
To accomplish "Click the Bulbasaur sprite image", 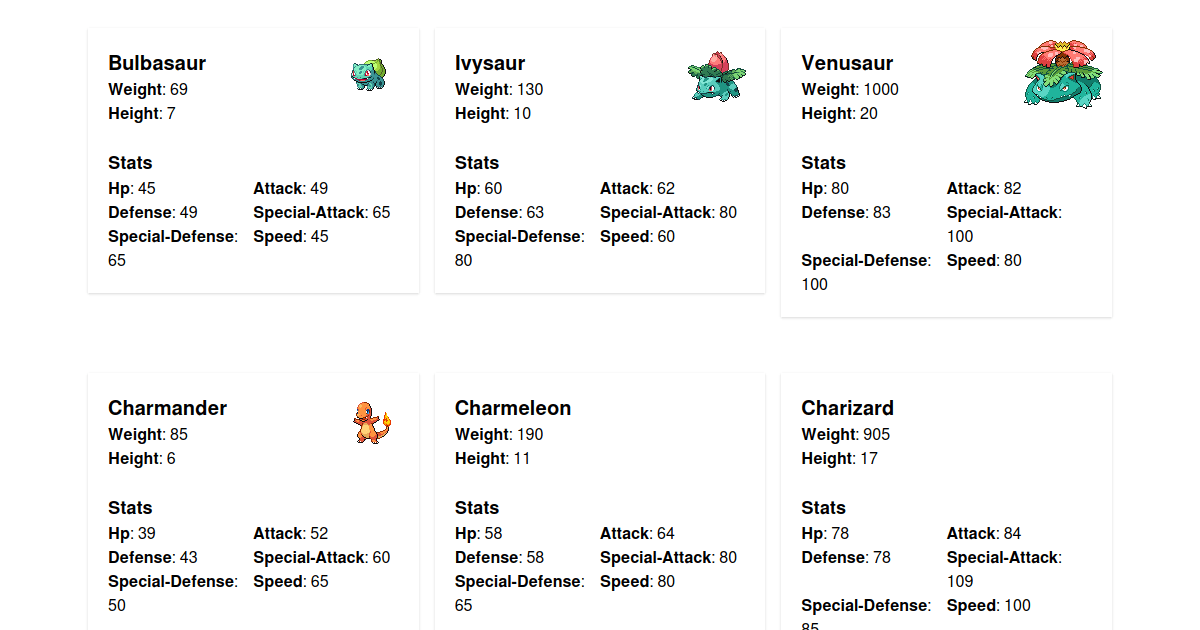I will pyautogui.click(x=368, y=75).
